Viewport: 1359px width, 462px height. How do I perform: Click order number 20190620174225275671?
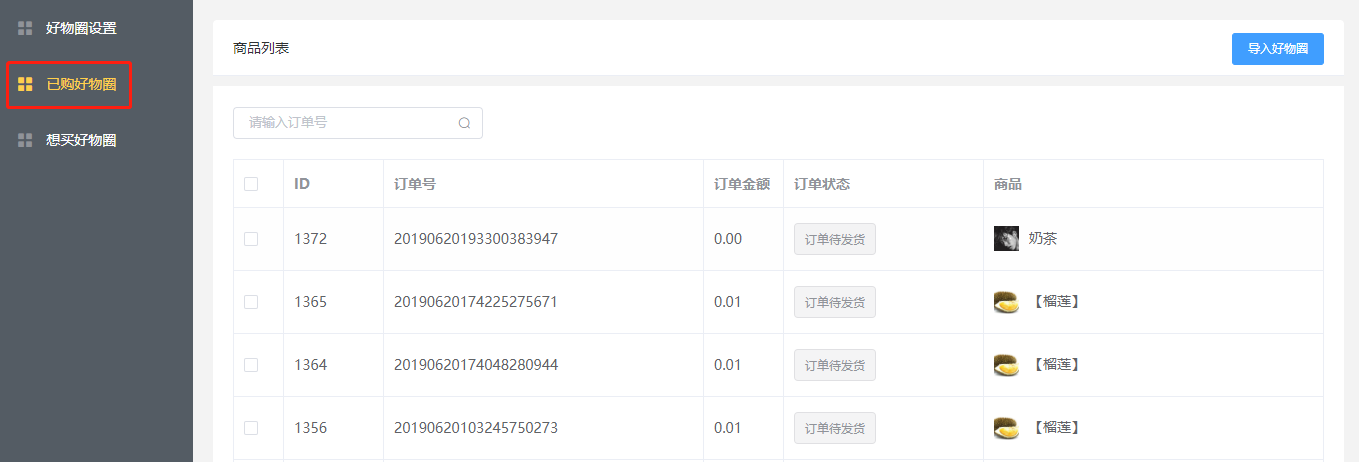[476, 302]
